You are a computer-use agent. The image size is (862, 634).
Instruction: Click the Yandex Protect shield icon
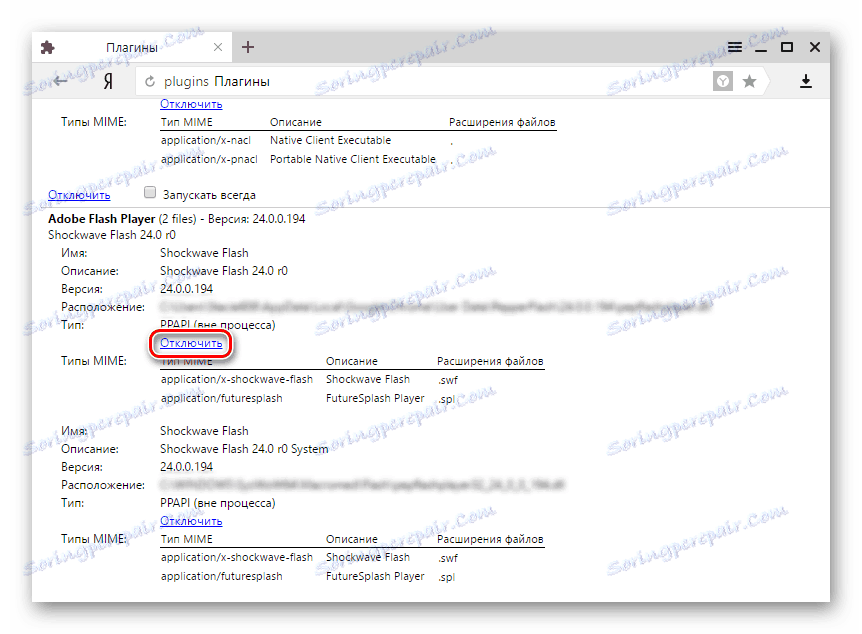(723, 81)
